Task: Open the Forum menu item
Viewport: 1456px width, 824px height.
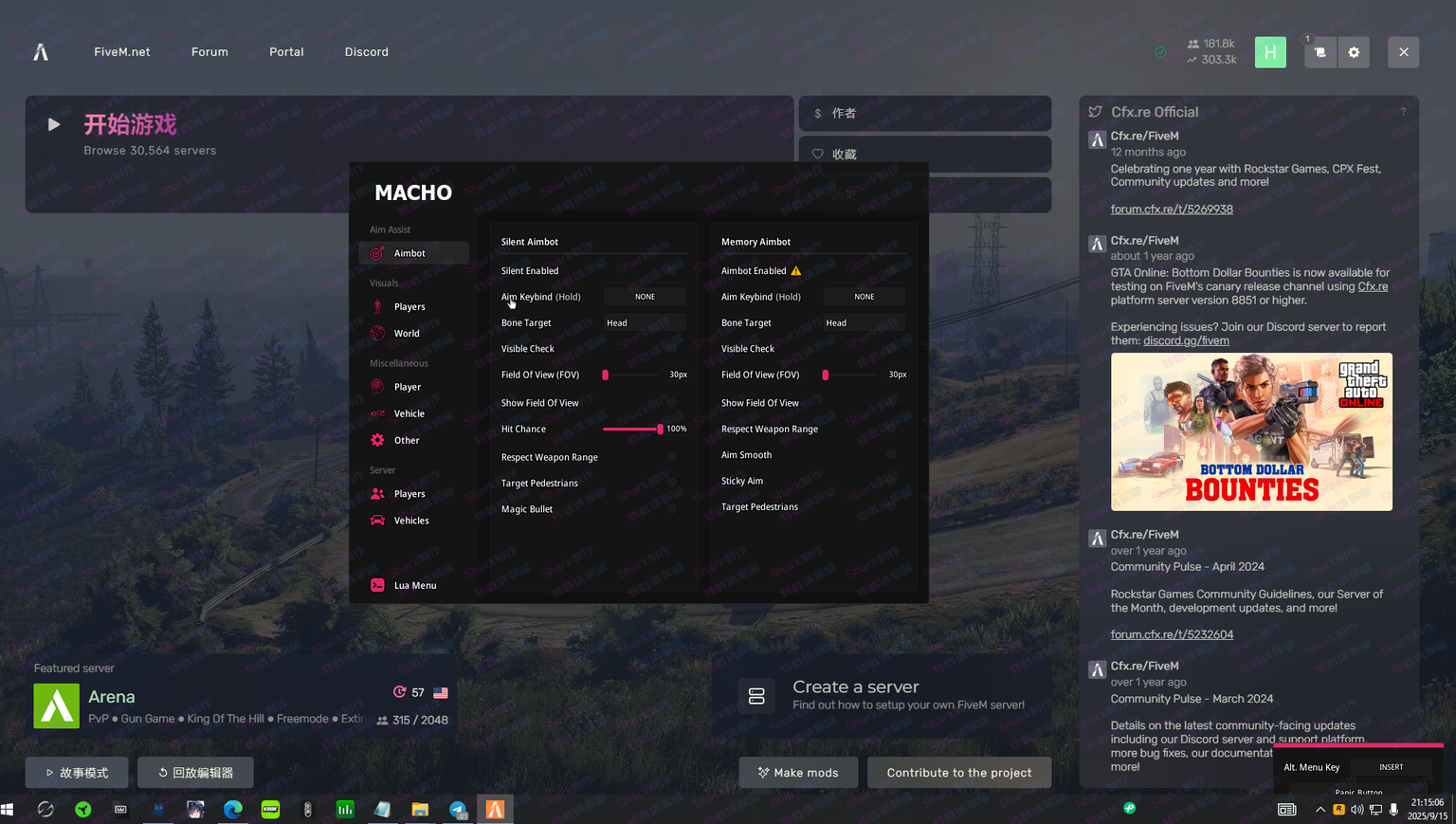Action: coord(209,52)
